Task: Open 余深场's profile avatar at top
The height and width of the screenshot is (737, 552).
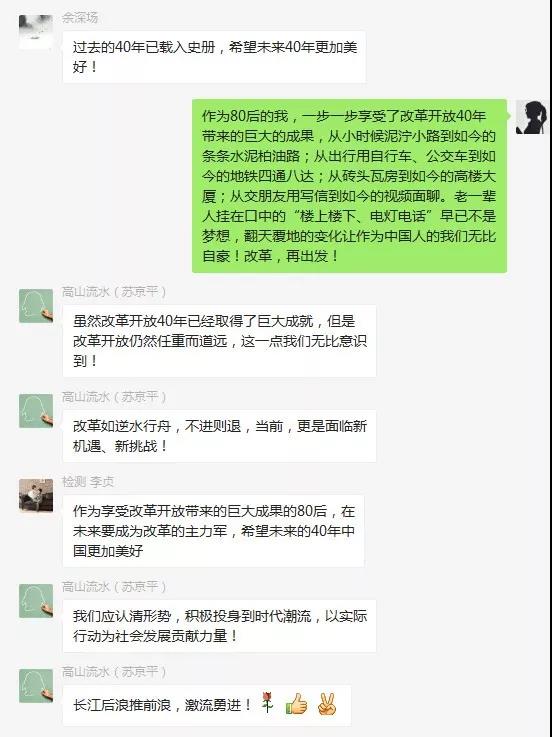Action: coord(36,31)
